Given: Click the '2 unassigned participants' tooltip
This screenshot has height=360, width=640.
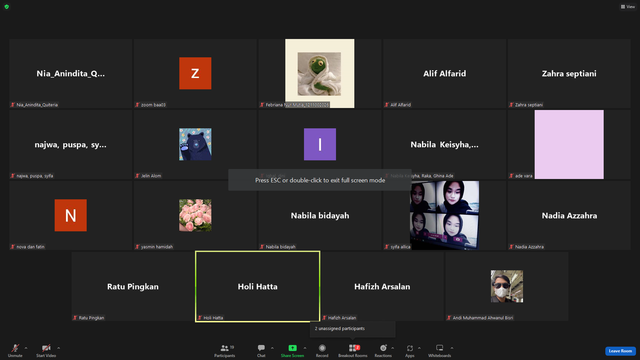Looking at the screenshot, I should (353, 329).
